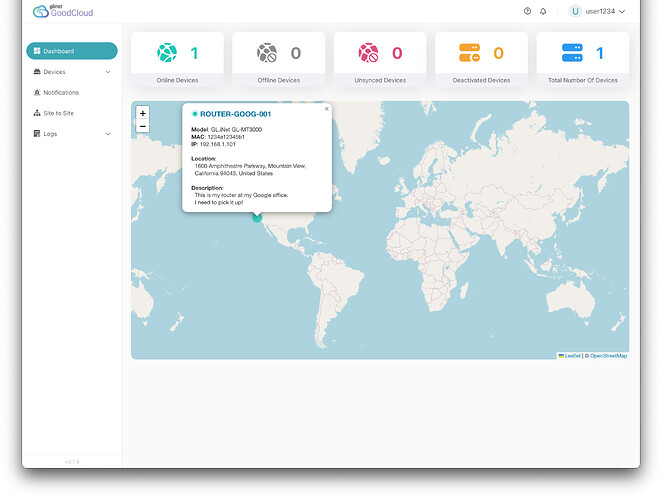Click the Deactivated Devices icon

pyautogui.click(x=469, y=53)
